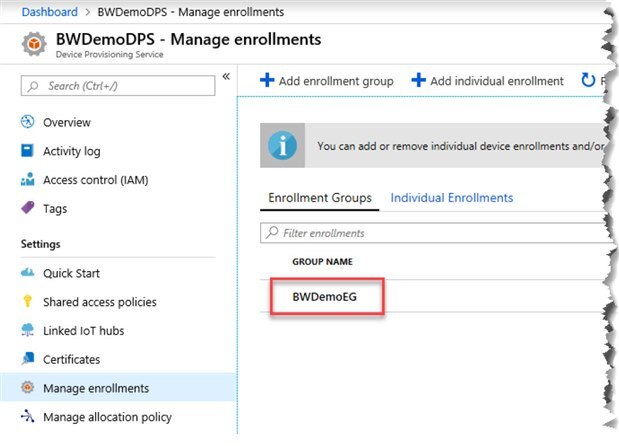Switch to Individual Enrollments tab

(x=452, y=198)
